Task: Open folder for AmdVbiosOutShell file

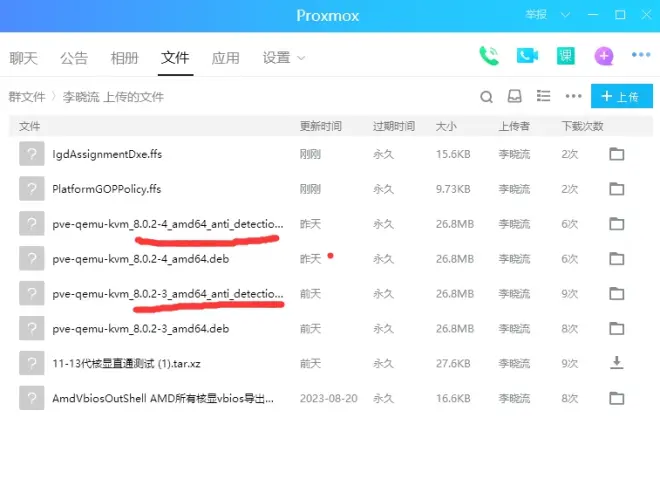Action: [617, 398]
